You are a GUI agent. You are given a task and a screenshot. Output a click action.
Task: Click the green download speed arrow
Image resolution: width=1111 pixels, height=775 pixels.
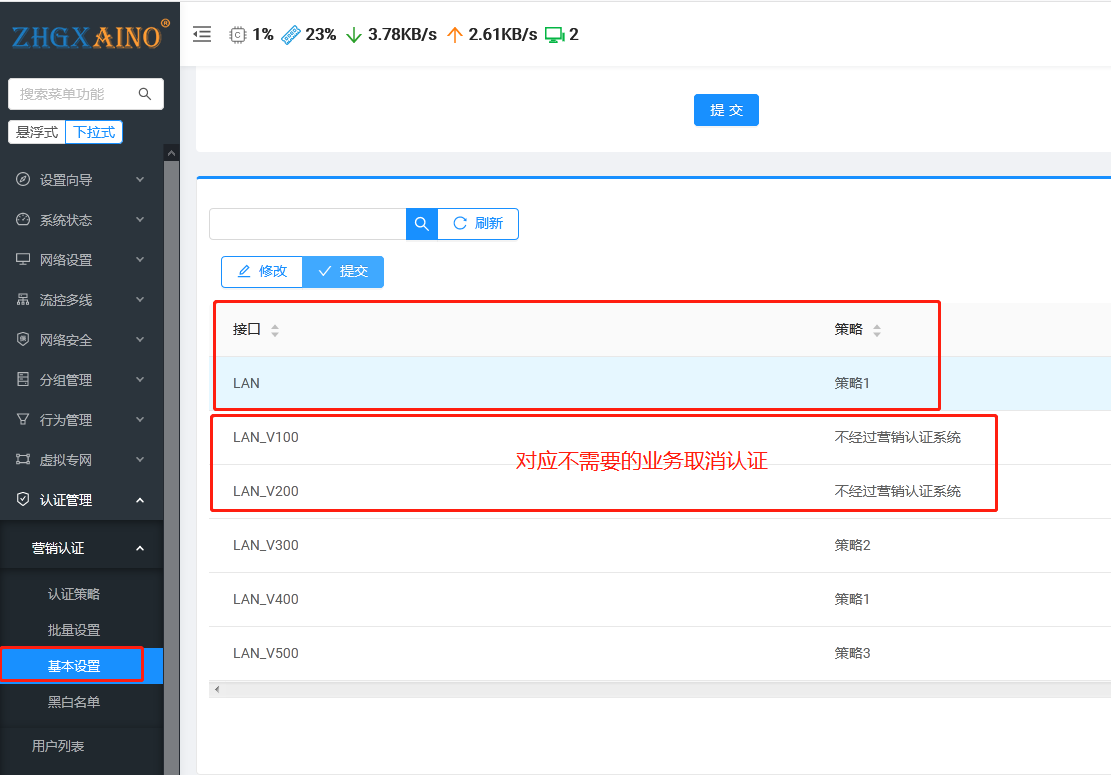tap(353, 34)
